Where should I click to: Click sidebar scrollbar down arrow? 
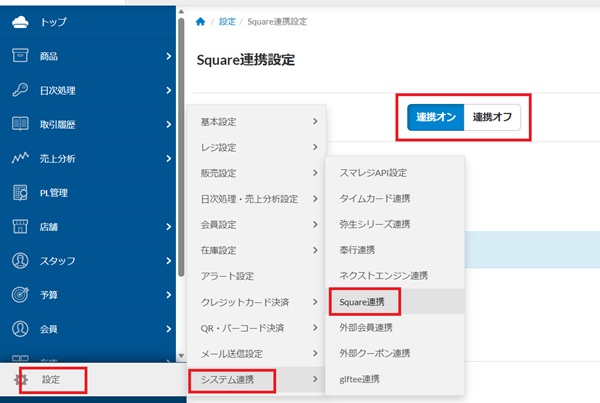(181, 356)
